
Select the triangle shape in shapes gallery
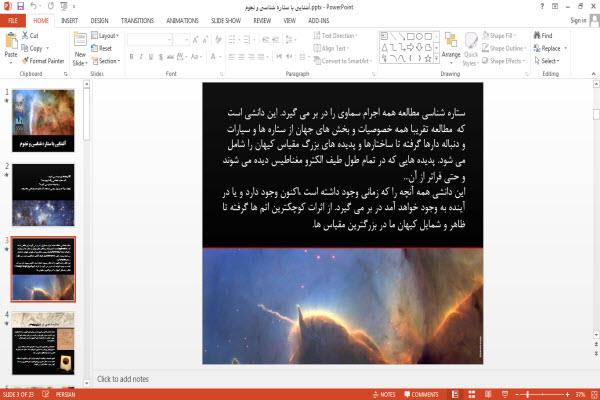[385, 47]
